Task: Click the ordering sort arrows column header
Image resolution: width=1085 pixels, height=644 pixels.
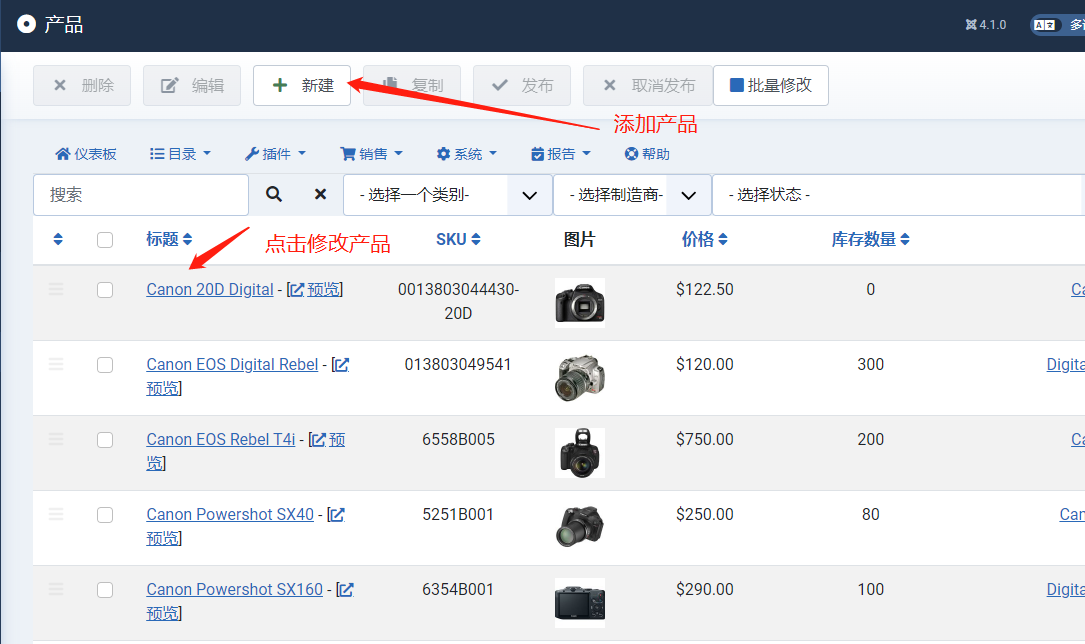Action: [x=58, y=239]
